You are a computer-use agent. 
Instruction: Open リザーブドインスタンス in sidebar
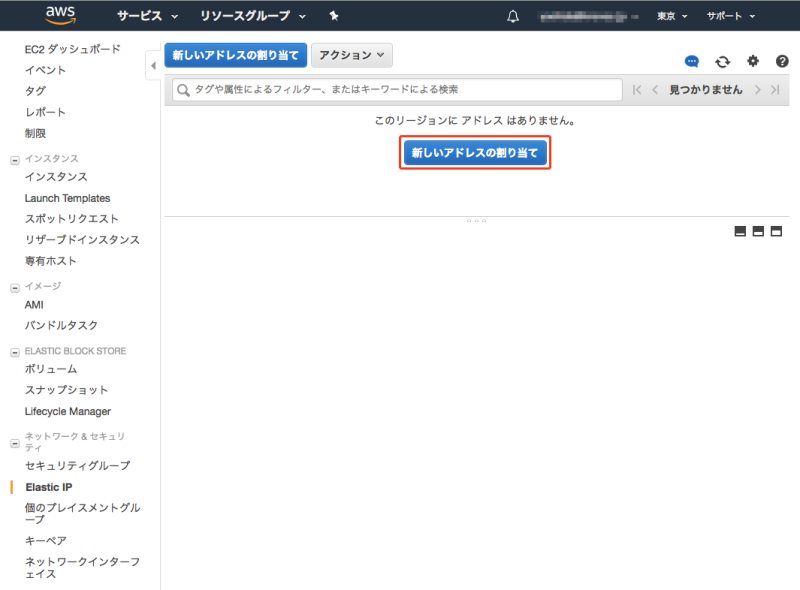pos(82,240)
